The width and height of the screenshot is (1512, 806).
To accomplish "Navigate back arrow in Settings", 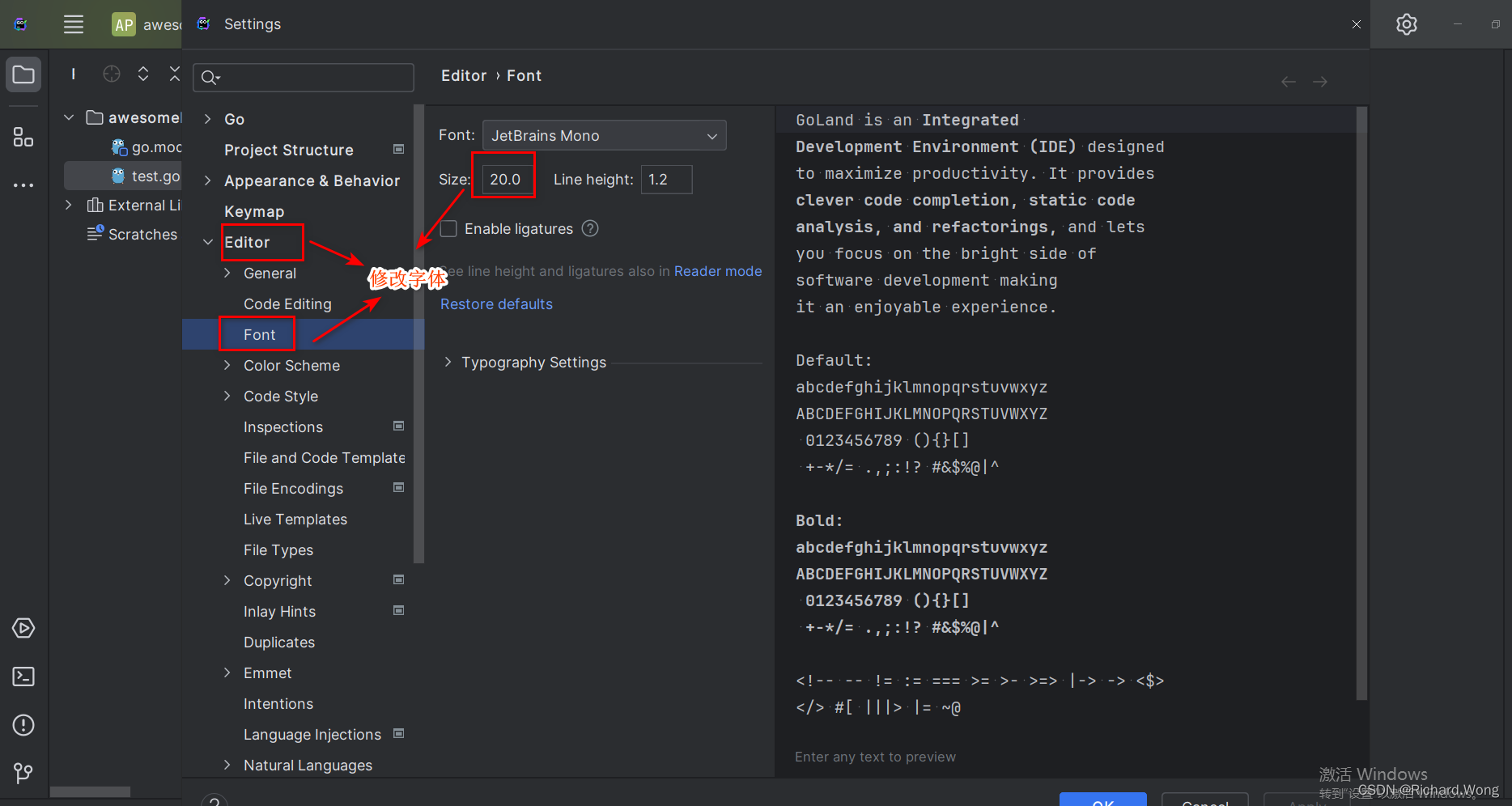I will tap(1289, 82).
